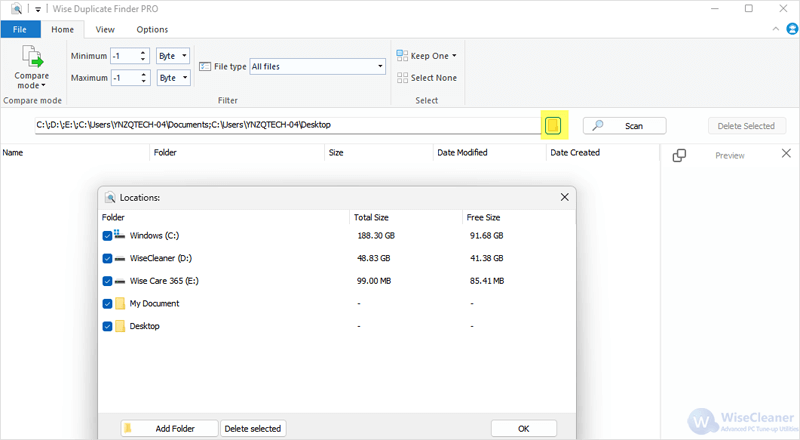This screenshot has width=800, height=440.
Task: Click the Delete Selected button in toolbar
Action: (746, 126)
